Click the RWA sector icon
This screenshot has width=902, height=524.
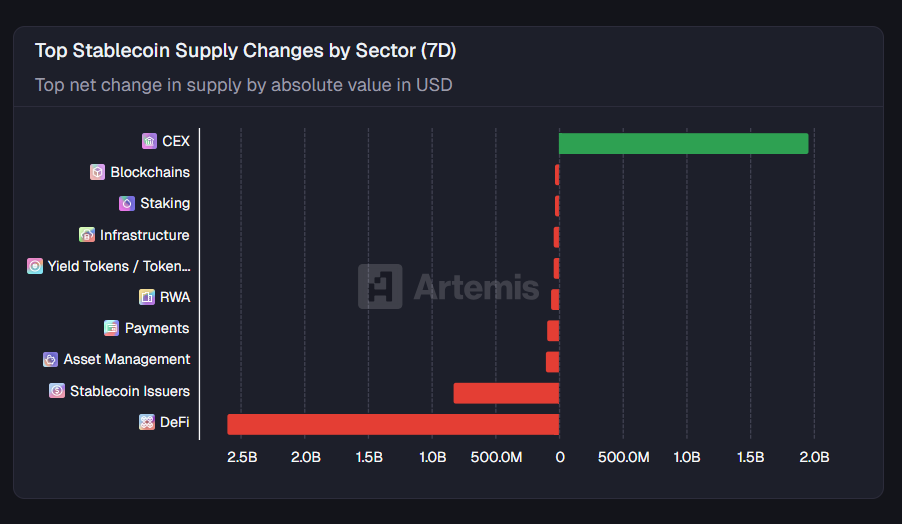147,297
